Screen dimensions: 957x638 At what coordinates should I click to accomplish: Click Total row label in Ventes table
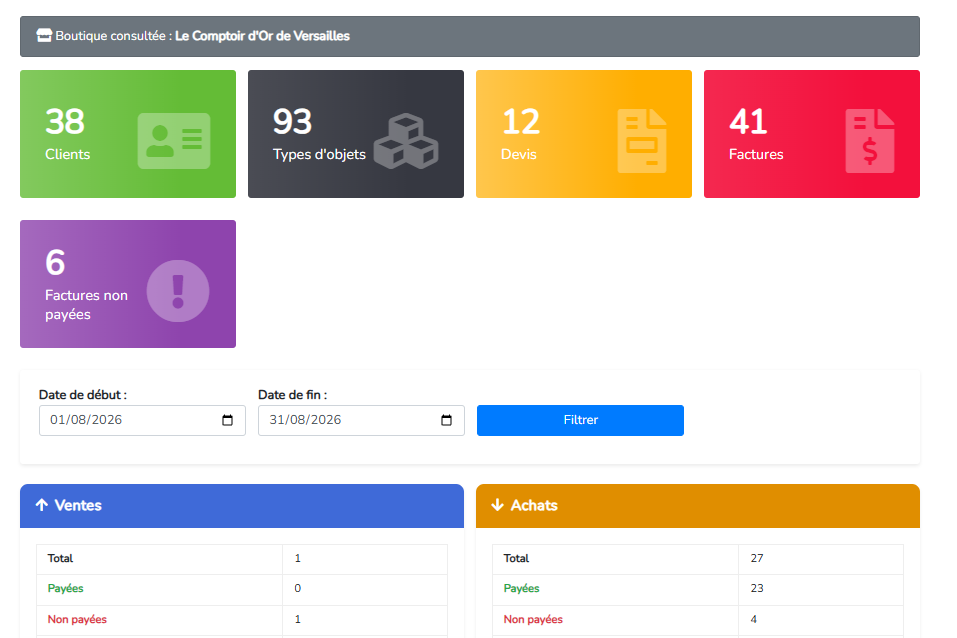[x=60, y=558]
